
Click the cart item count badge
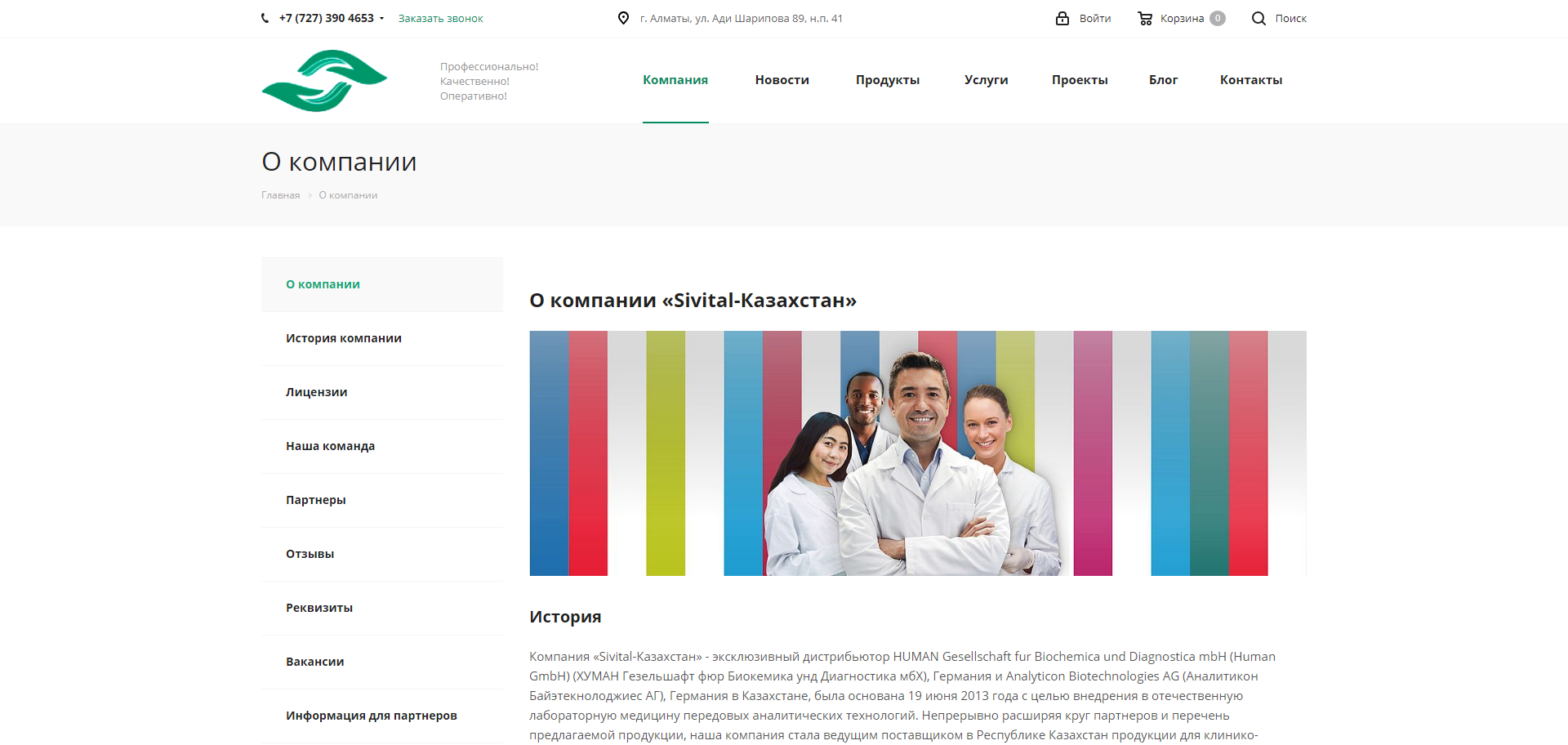(x=1217, y=18)
